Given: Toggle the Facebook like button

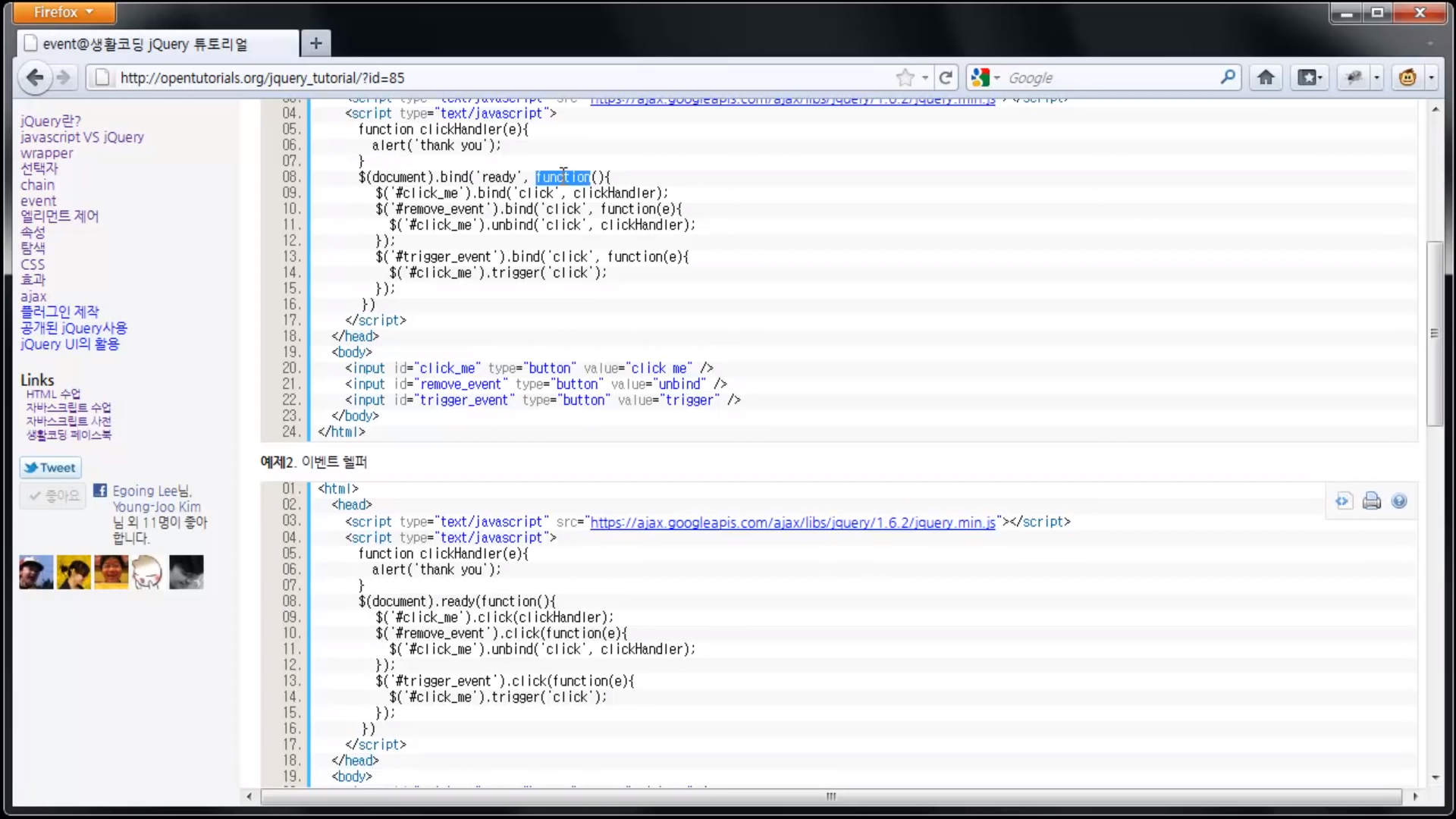Looking at the screenshot, I should click(x=53, y=496).
